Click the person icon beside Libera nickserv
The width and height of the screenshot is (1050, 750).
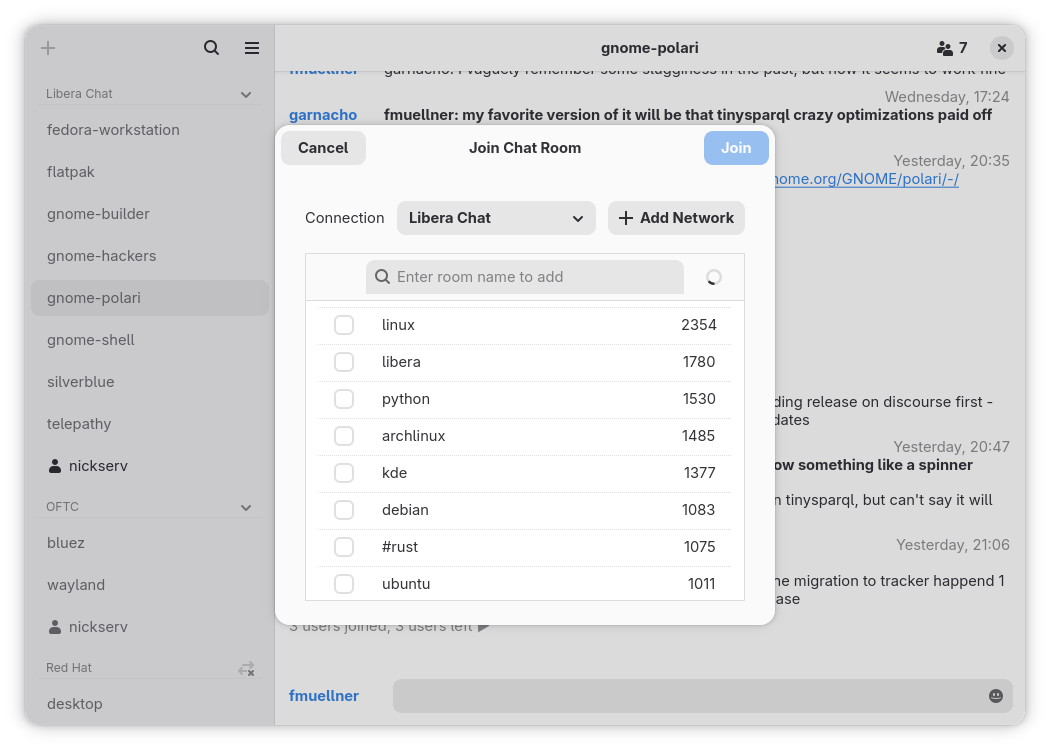point(55,466)
